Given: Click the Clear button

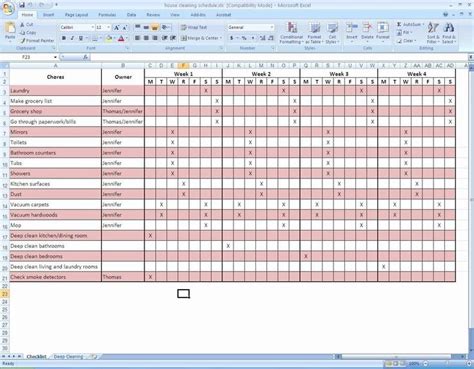Looking at the screenshot, I should point(407,41).
